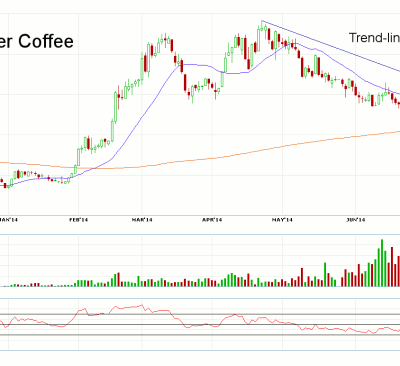Image resolution: width=400 pixels, height=366 pixels.
Task: Click the tallest green volume bar
Action: pyautogui.click(x=382, y=263)
